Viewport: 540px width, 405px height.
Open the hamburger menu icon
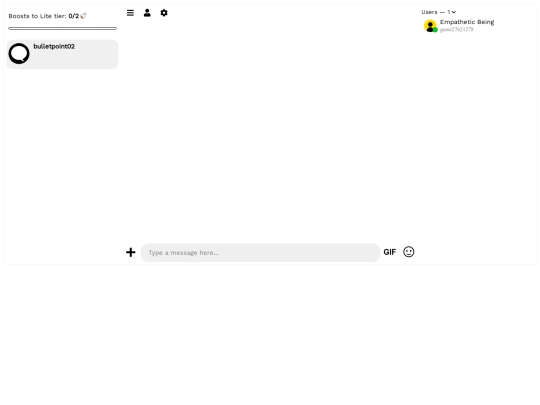[130, 13]
